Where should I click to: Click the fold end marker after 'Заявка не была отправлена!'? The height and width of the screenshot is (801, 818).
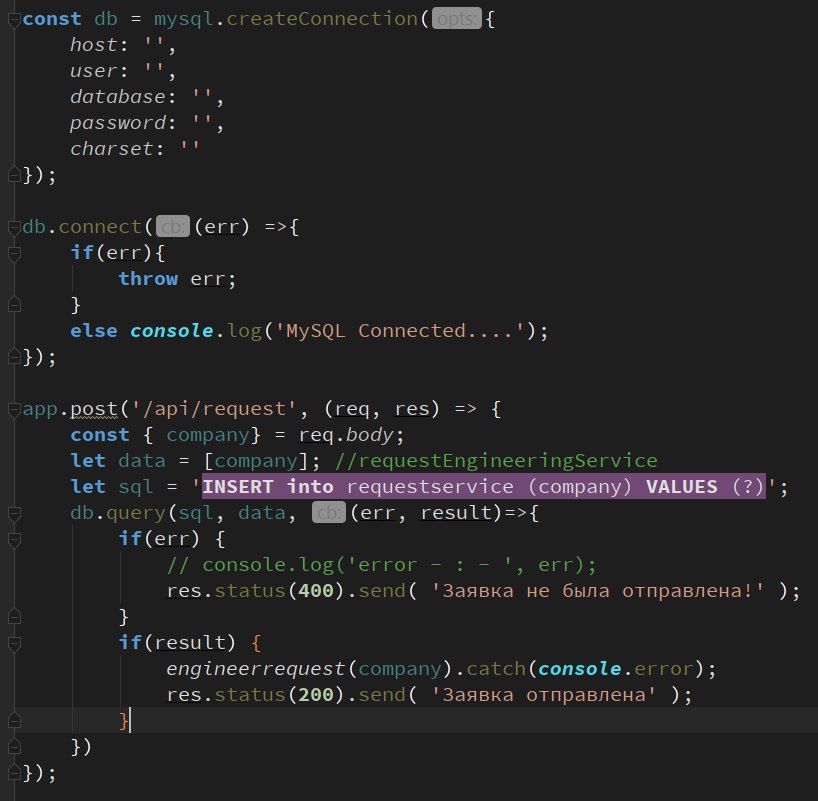(14, 617)
